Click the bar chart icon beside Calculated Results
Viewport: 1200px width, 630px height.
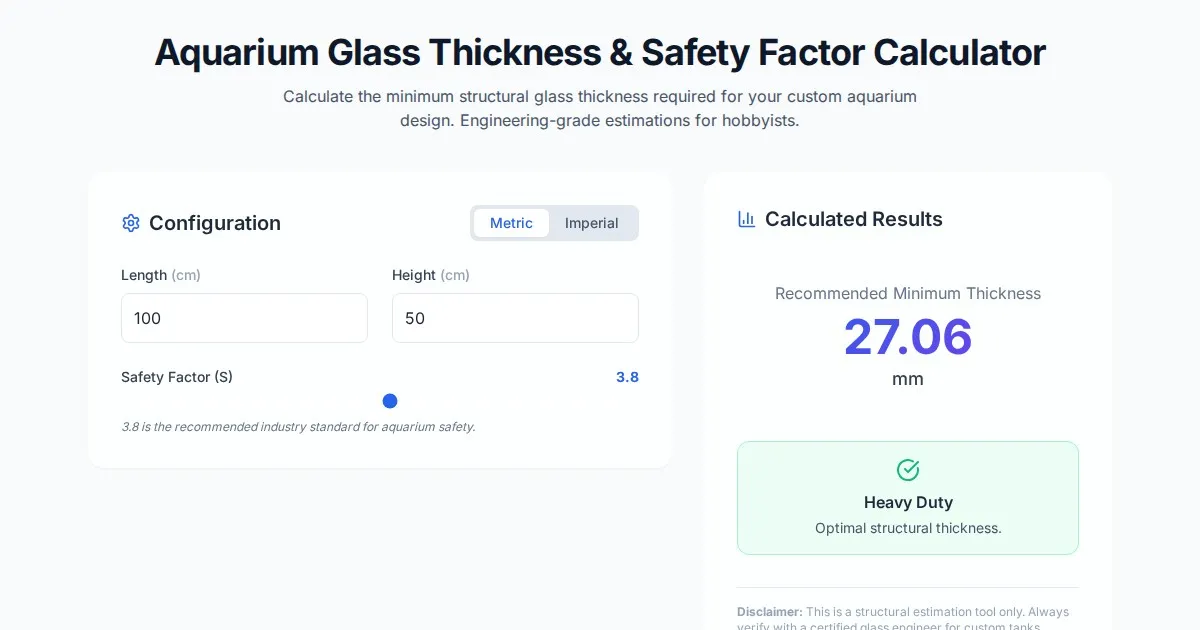coord(746,219)
